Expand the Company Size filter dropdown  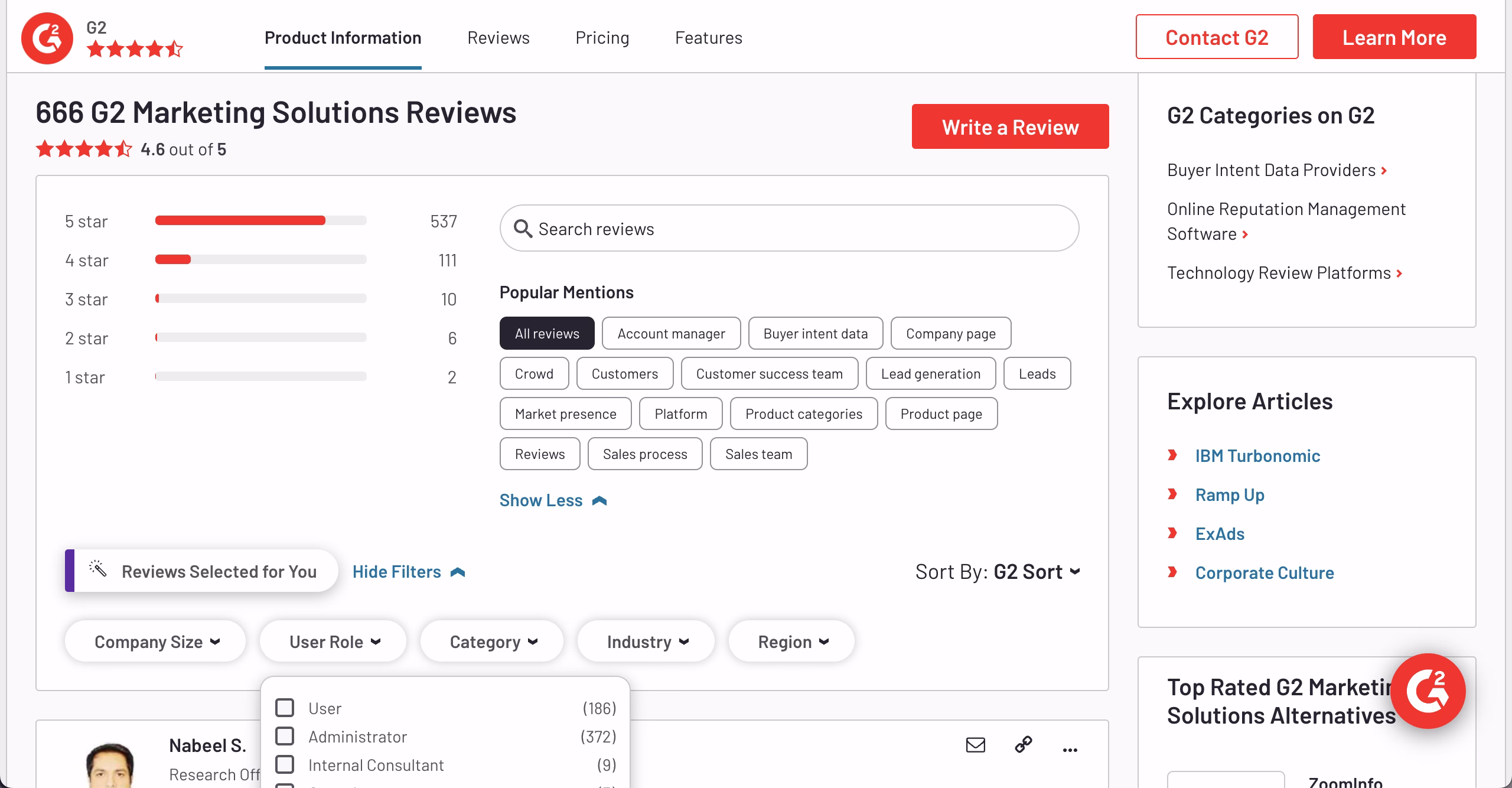point(156,642)
